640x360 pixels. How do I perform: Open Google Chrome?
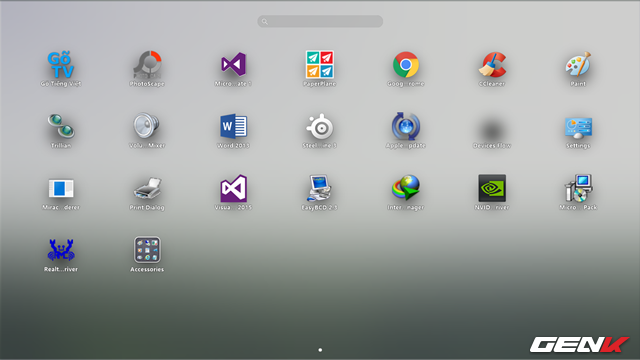pos(406,64)
